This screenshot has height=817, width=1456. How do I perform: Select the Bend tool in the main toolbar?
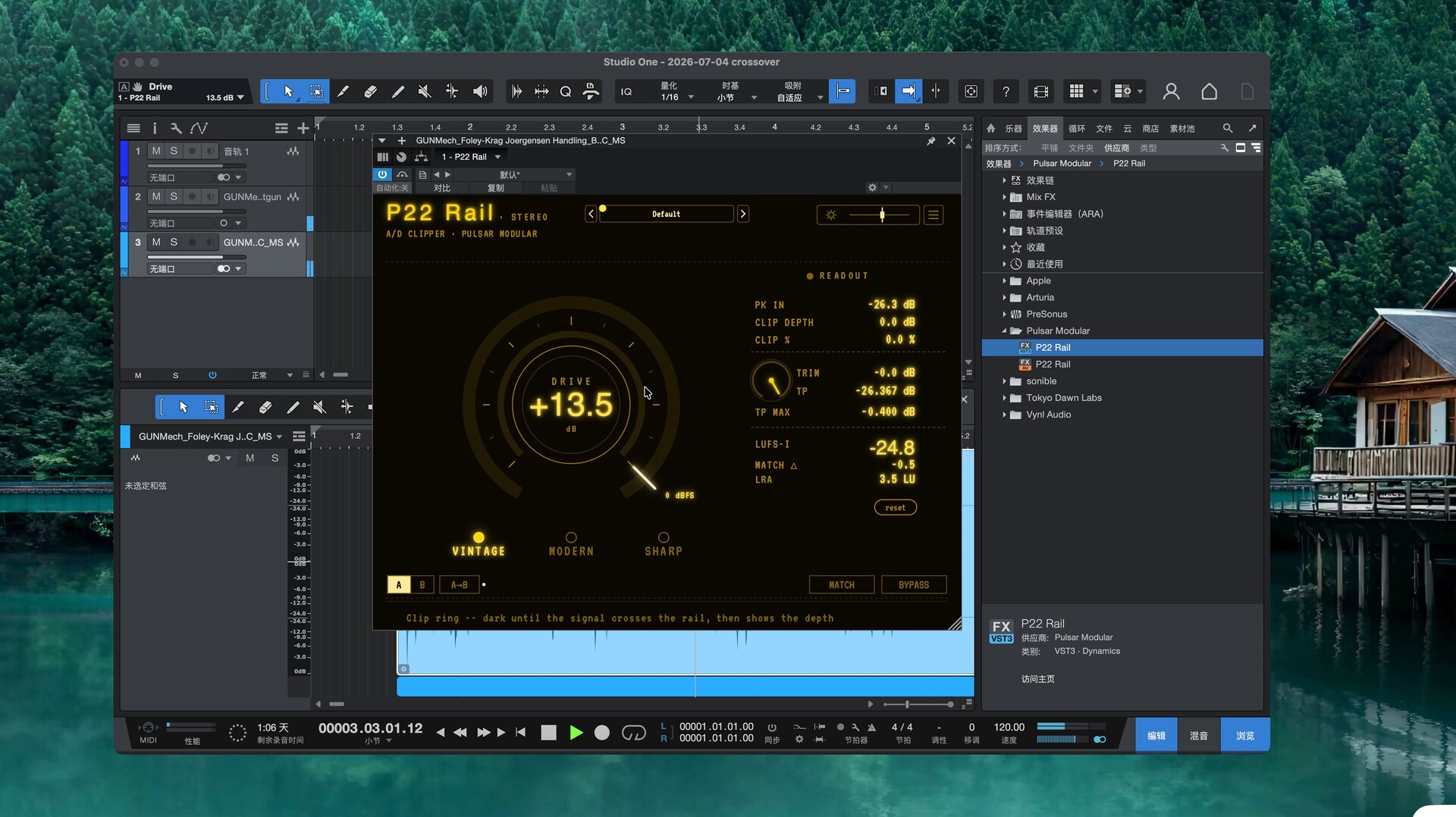pyautogui.click(x=452, y=92)
